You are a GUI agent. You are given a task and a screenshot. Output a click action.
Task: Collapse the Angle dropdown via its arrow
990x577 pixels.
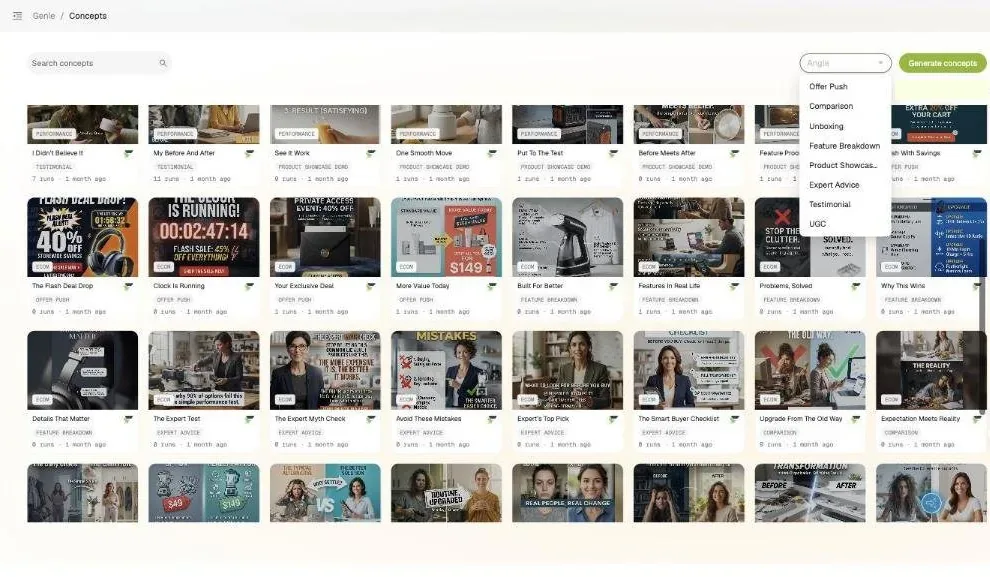880,63
